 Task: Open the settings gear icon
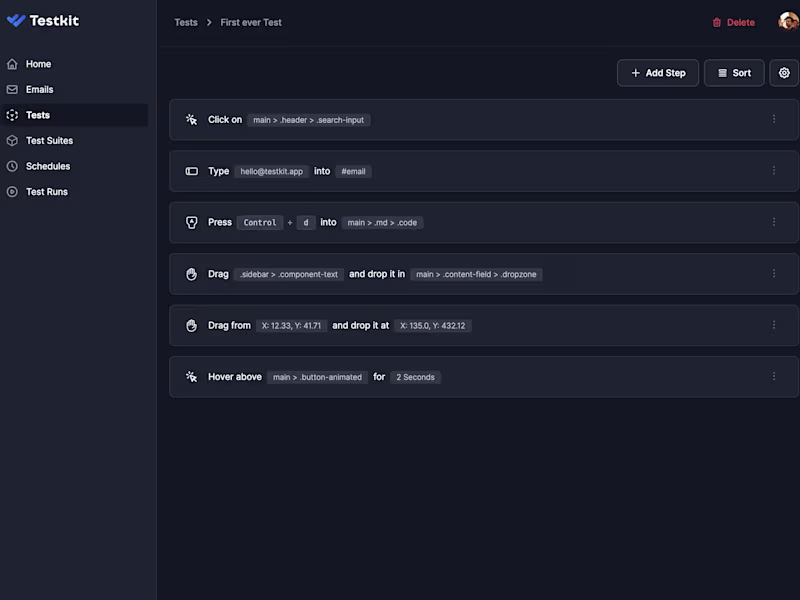[x=784, y=73]
